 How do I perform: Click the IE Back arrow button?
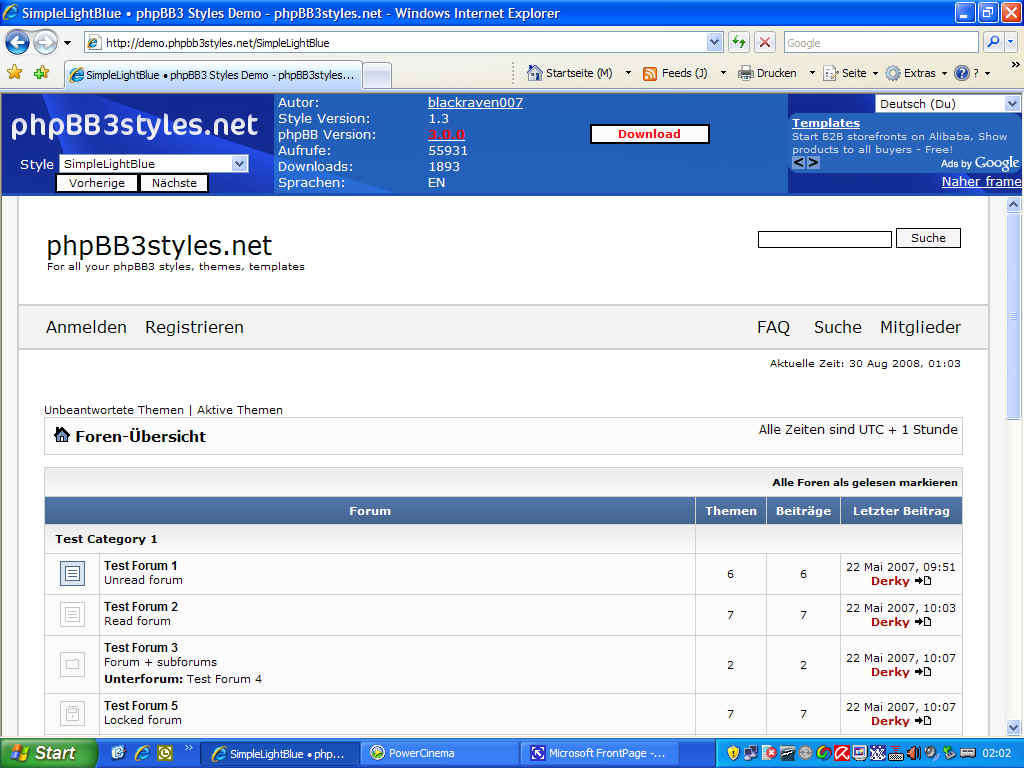17,43
